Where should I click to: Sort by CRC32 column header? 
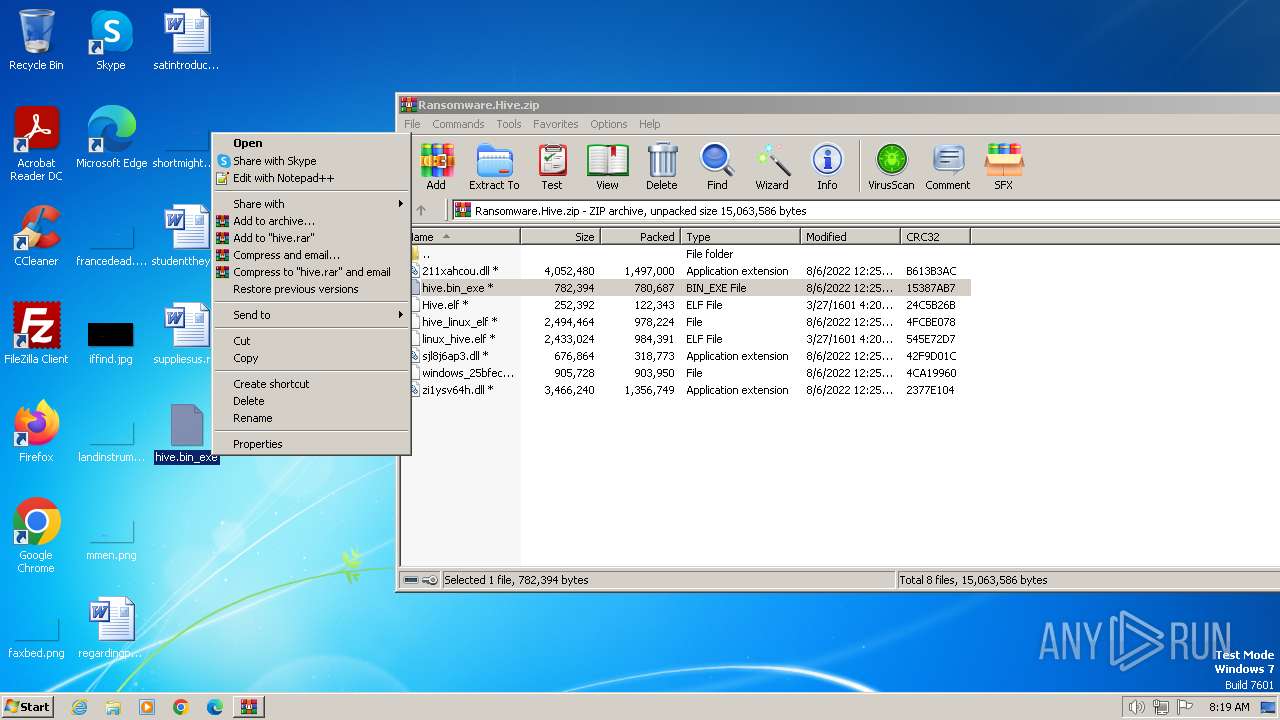click(x=935, y=237)
